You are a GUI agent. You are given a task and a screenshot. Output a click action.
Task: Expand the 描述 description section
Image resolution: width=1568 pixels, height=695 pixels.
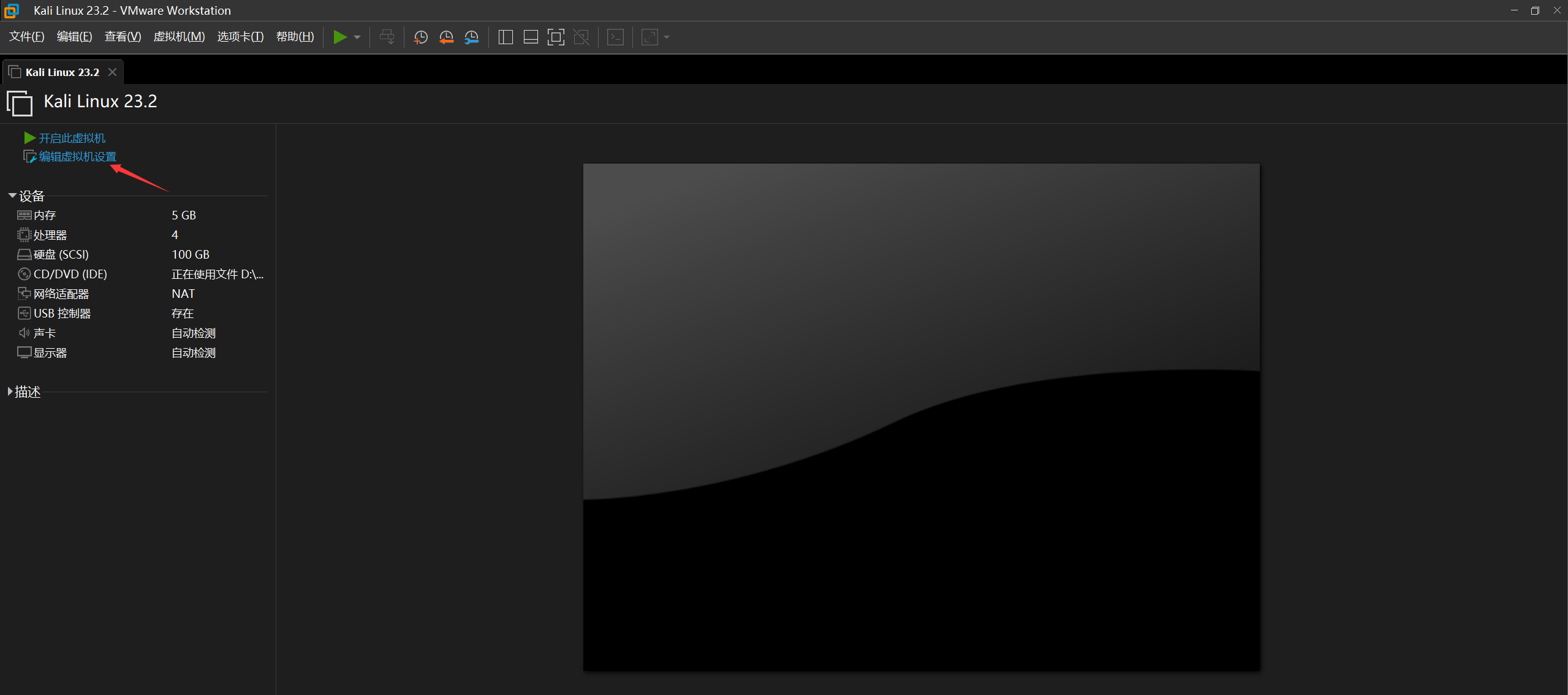click(x=10, y=392)
